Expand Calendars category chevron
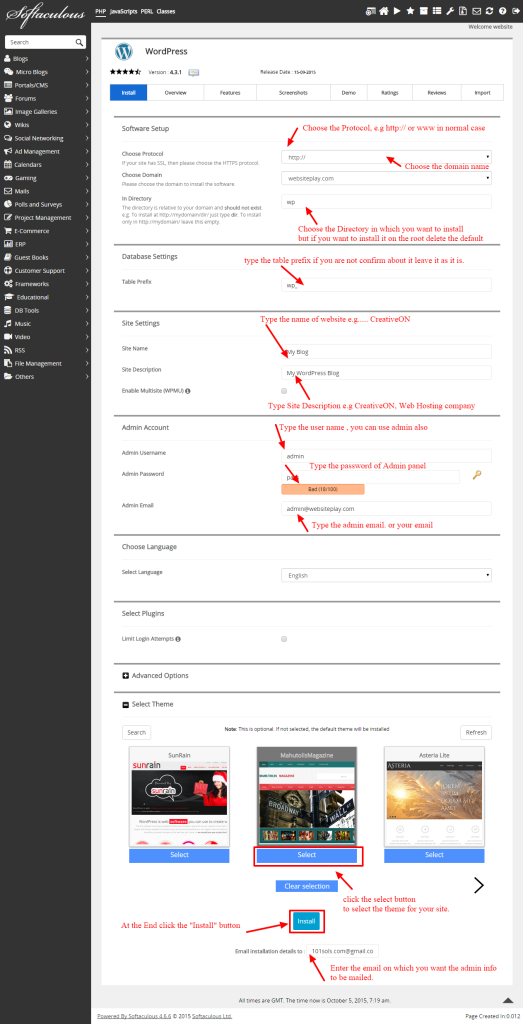This screenshot has width=523, height=1024. (87, 165)
